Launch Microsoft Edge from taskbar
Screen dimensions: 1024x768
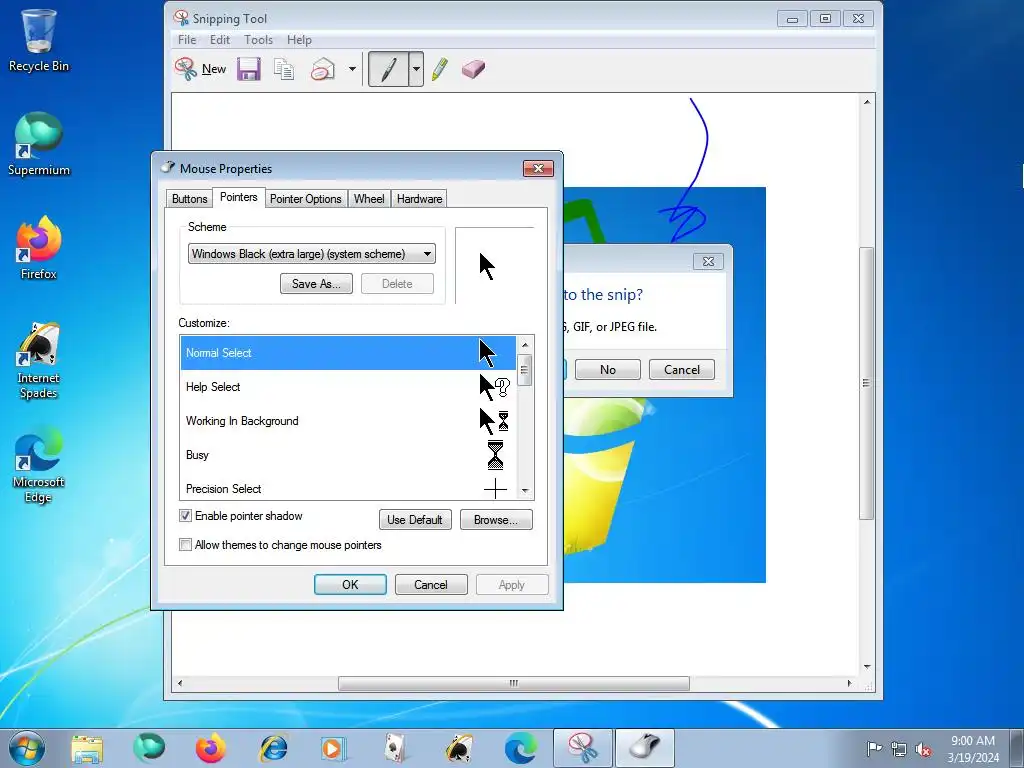pos(521,748)
